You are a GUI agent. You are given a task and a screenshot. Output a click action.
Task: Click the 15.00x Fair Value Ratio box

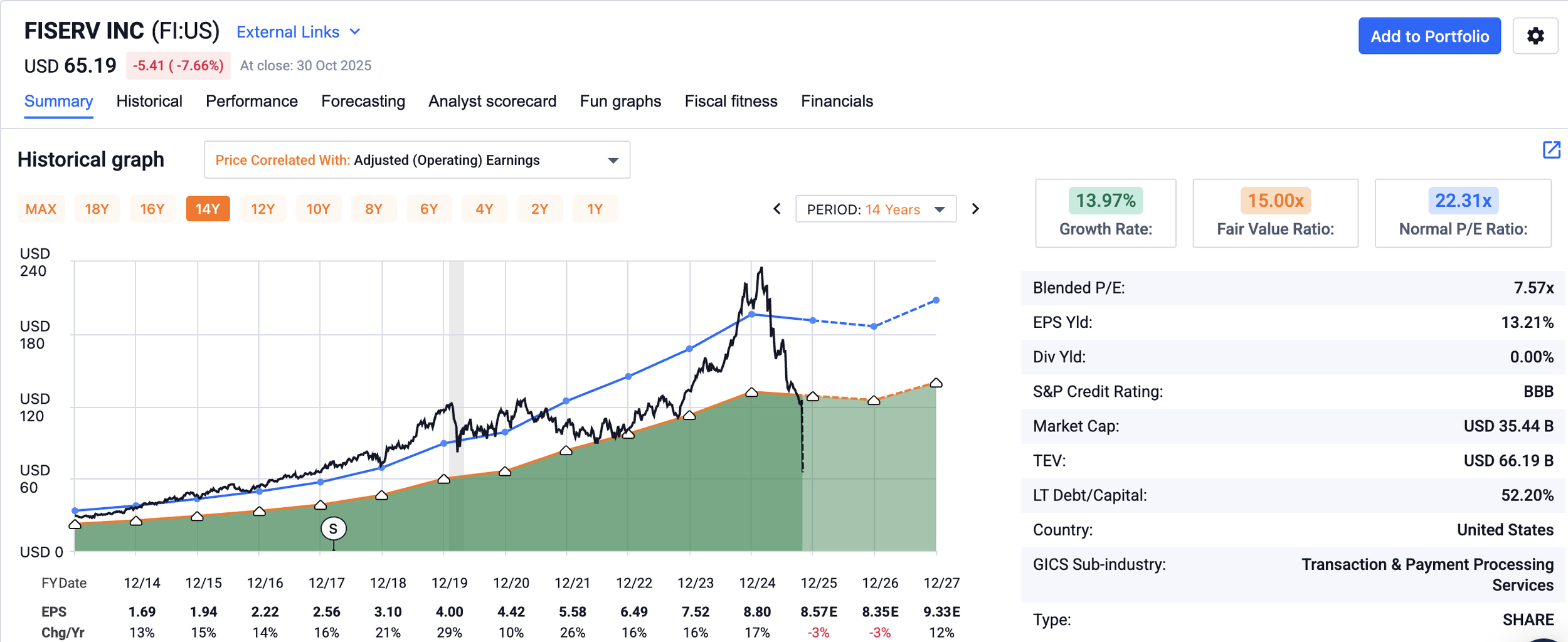[x=1275, y=213]
